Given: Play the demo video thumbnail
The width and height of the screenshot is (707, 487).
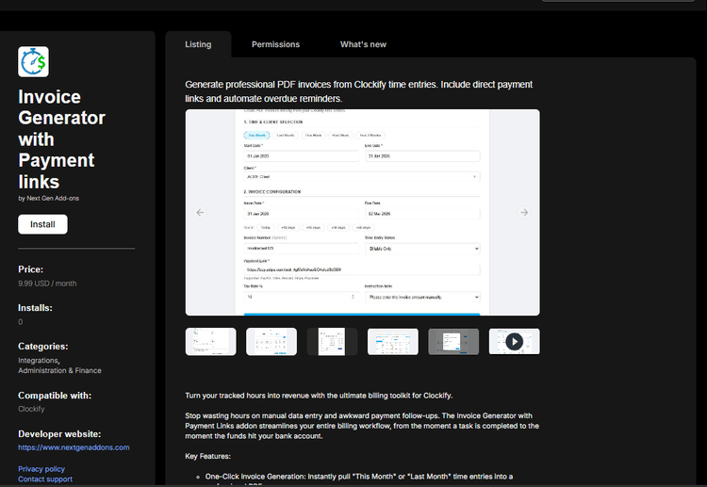Looking at the screenshot, I should 514,341.
